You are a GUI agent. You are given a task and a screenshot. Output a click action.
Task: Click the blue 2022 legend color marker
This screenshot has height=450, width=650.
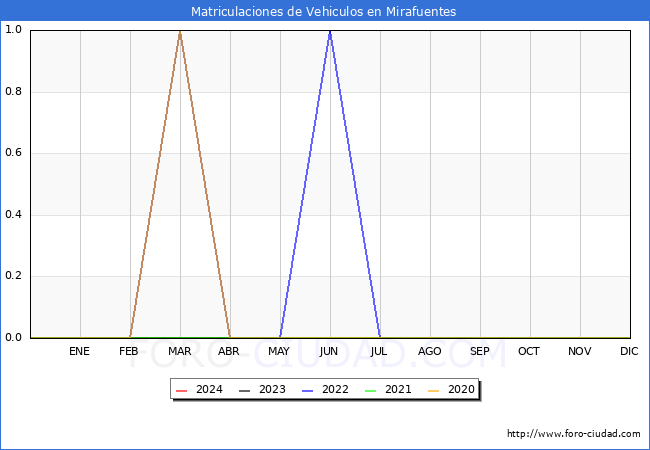pos(308,391)
